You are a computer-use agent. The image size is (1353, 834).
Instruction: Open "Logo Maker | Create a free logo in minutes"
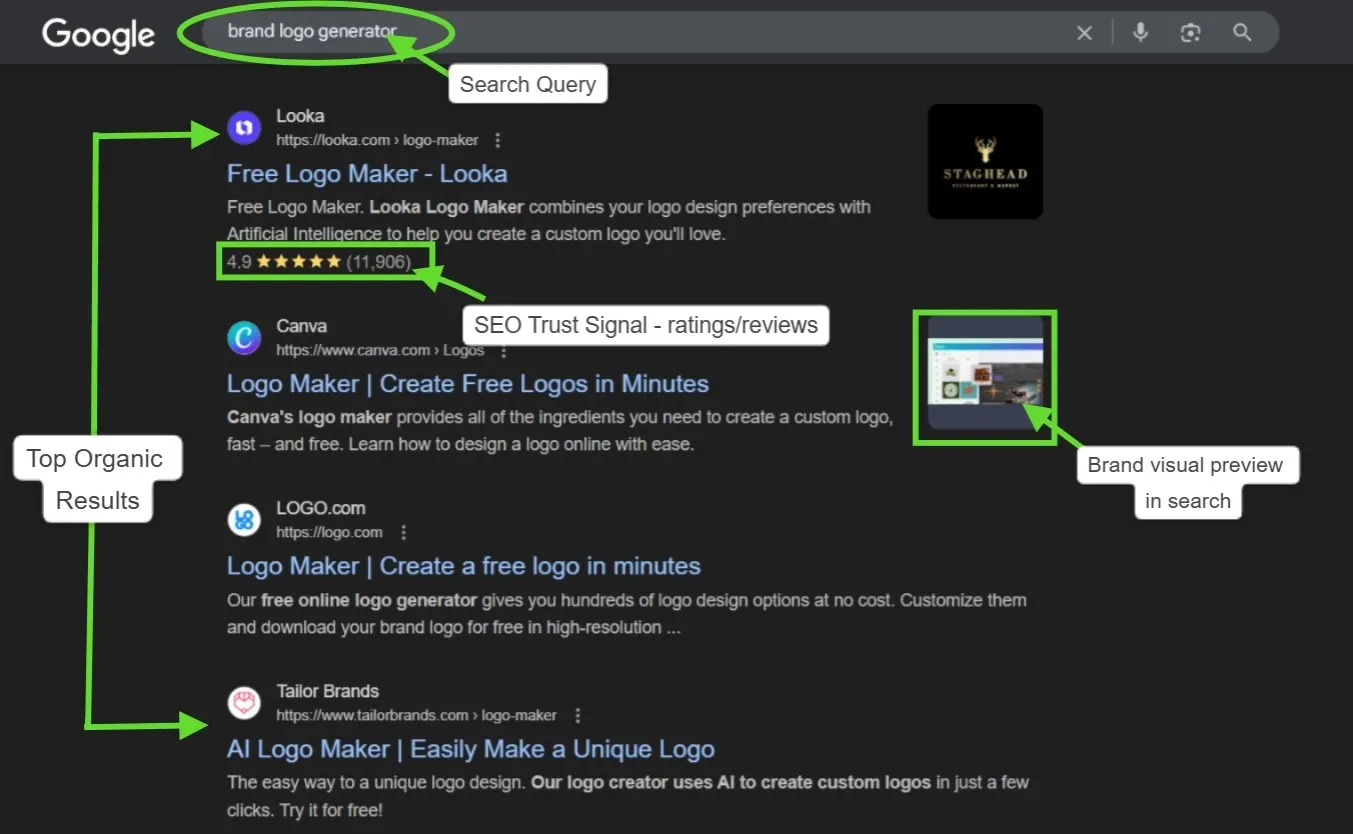(x=463, y=566)
